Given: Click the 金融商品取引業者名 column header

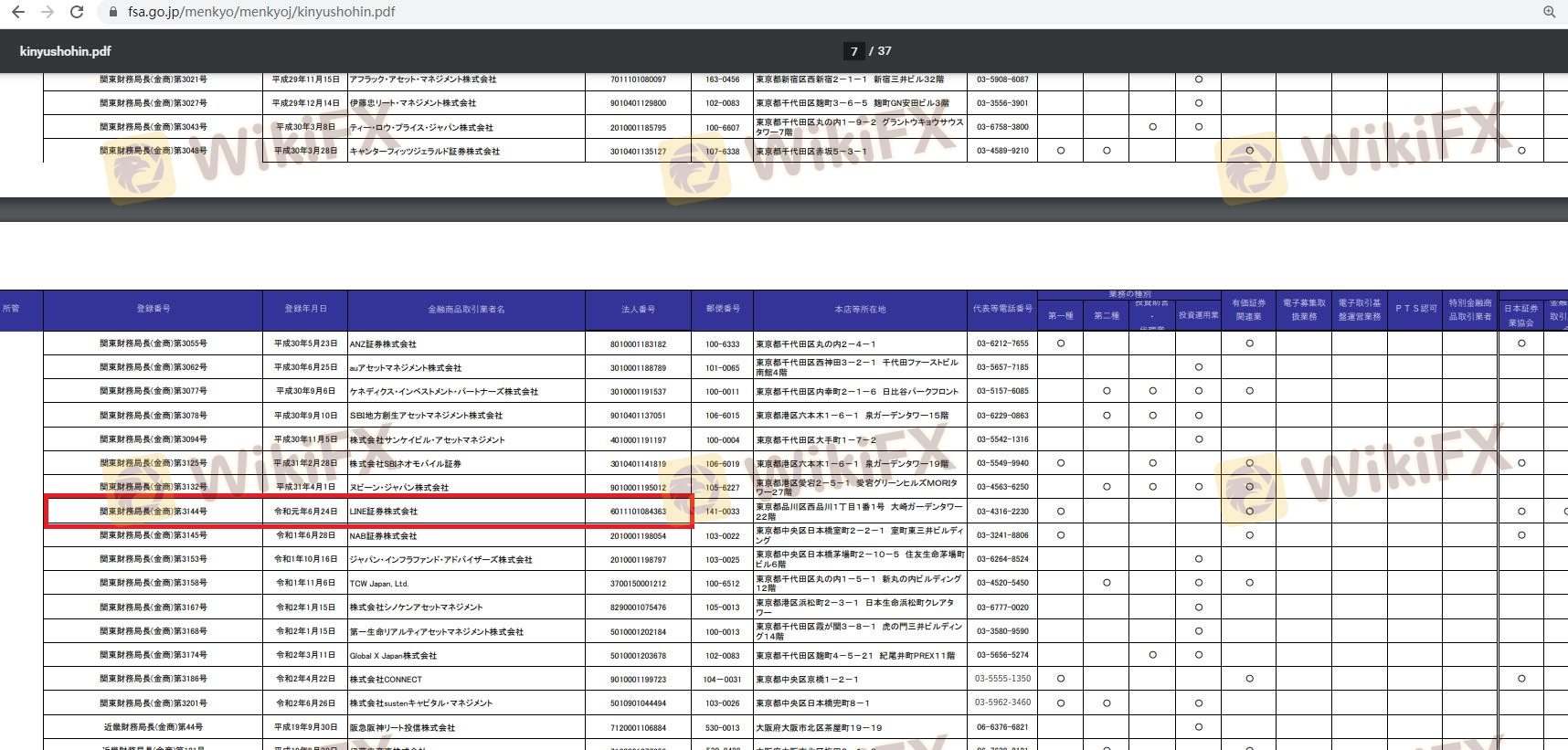Looking at the screenshot, I should 466,310.
